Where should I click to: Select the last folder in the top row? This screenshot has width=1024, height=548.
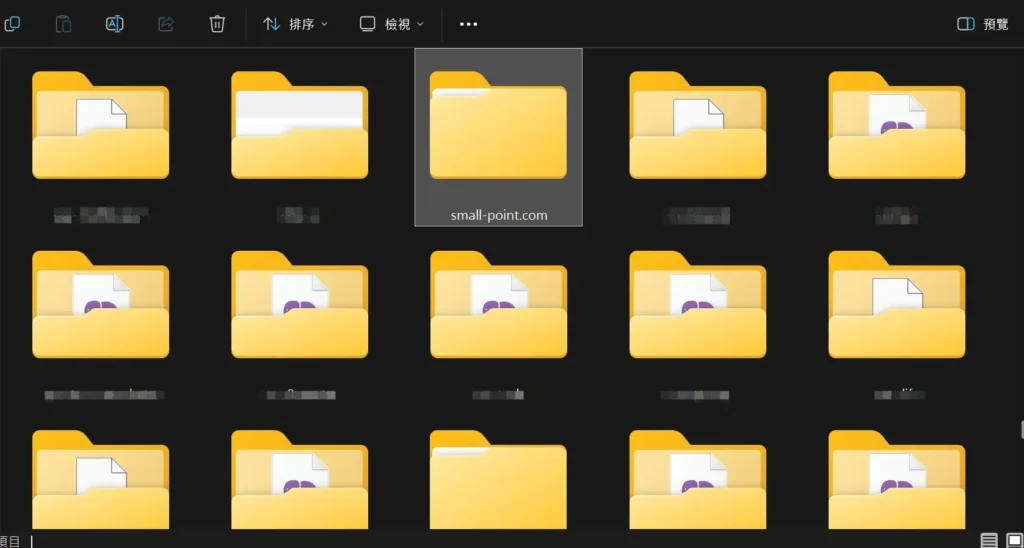pos(896,127)
